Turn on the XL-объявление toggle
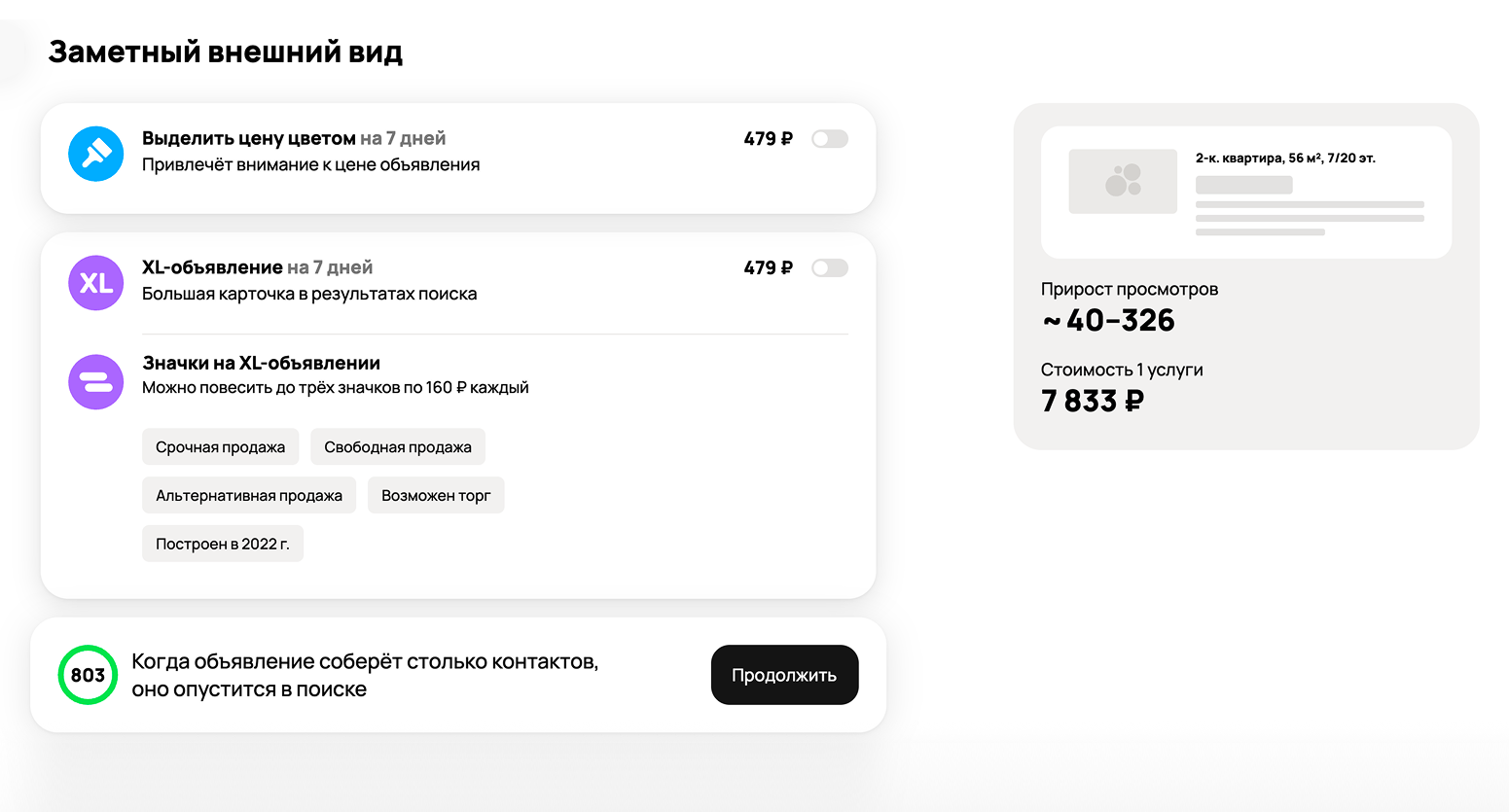 tap(830, 268)
